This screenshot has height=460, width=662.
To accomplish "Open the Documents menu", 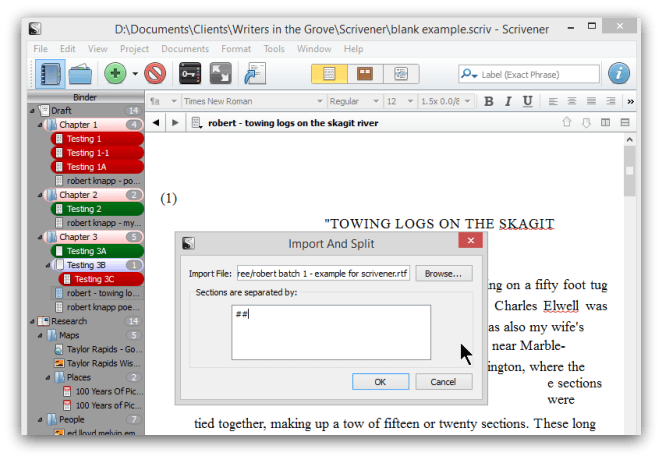I will (185, 49).
